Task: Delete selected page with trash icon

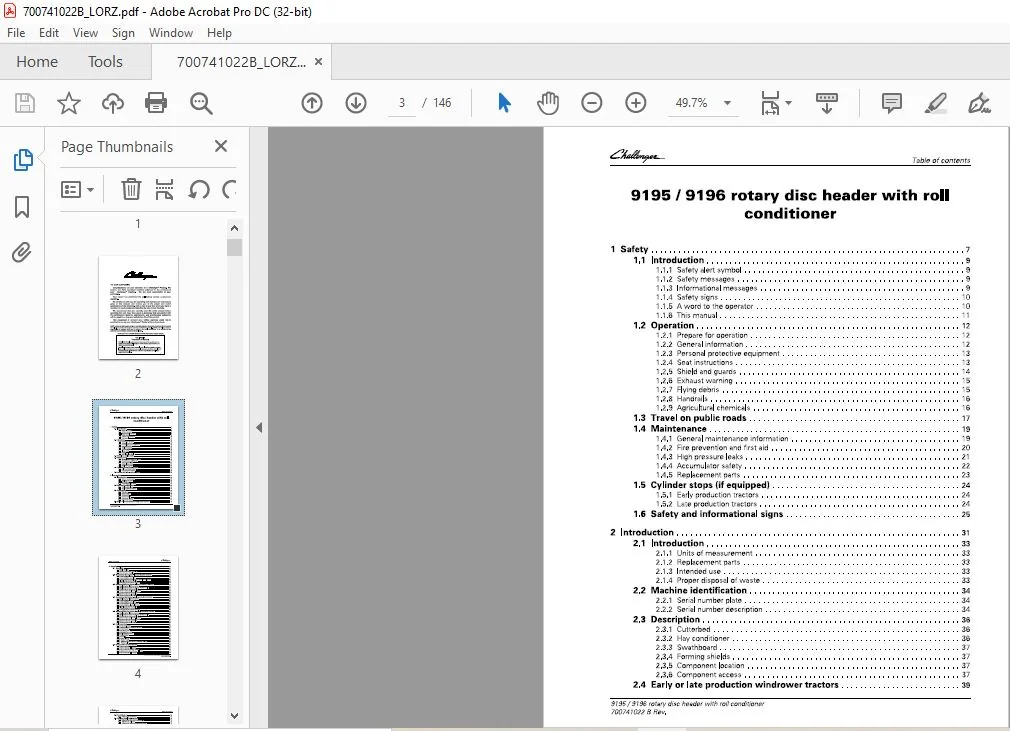Action: (131, 189)
